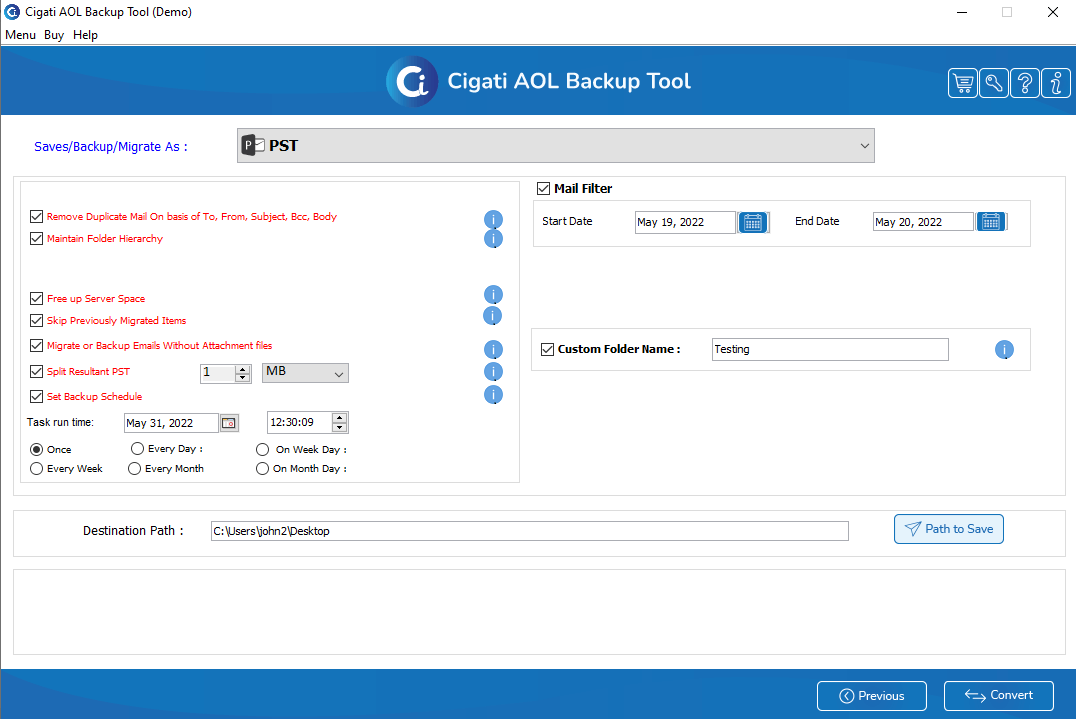Screen dimensions: 1076x719
Task: Decrease the task run time
Action: pyautogui.click(x=340, y=427)
